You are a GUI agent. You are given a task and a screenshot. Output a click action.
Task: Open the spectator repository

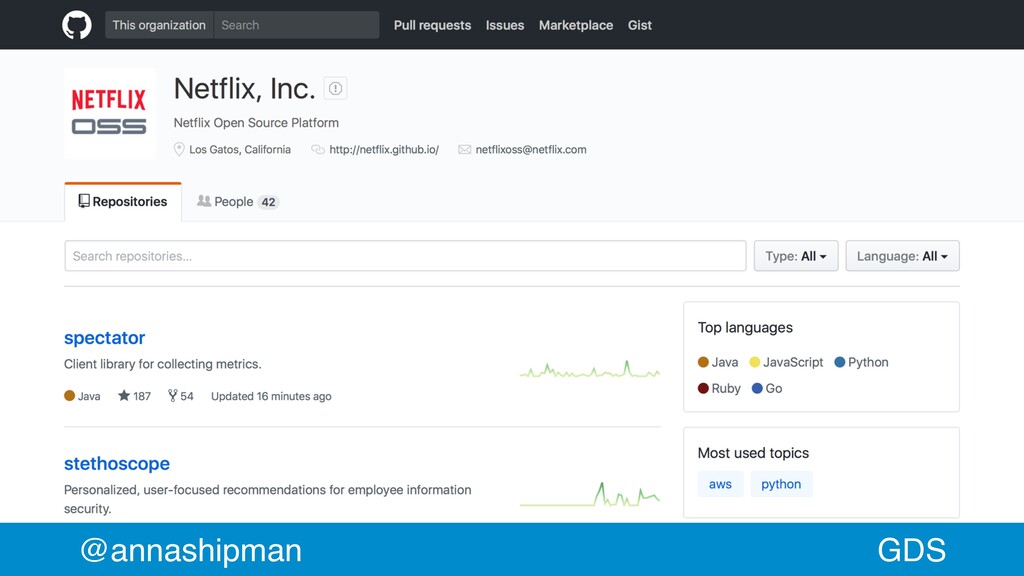[x=104, y=338]
